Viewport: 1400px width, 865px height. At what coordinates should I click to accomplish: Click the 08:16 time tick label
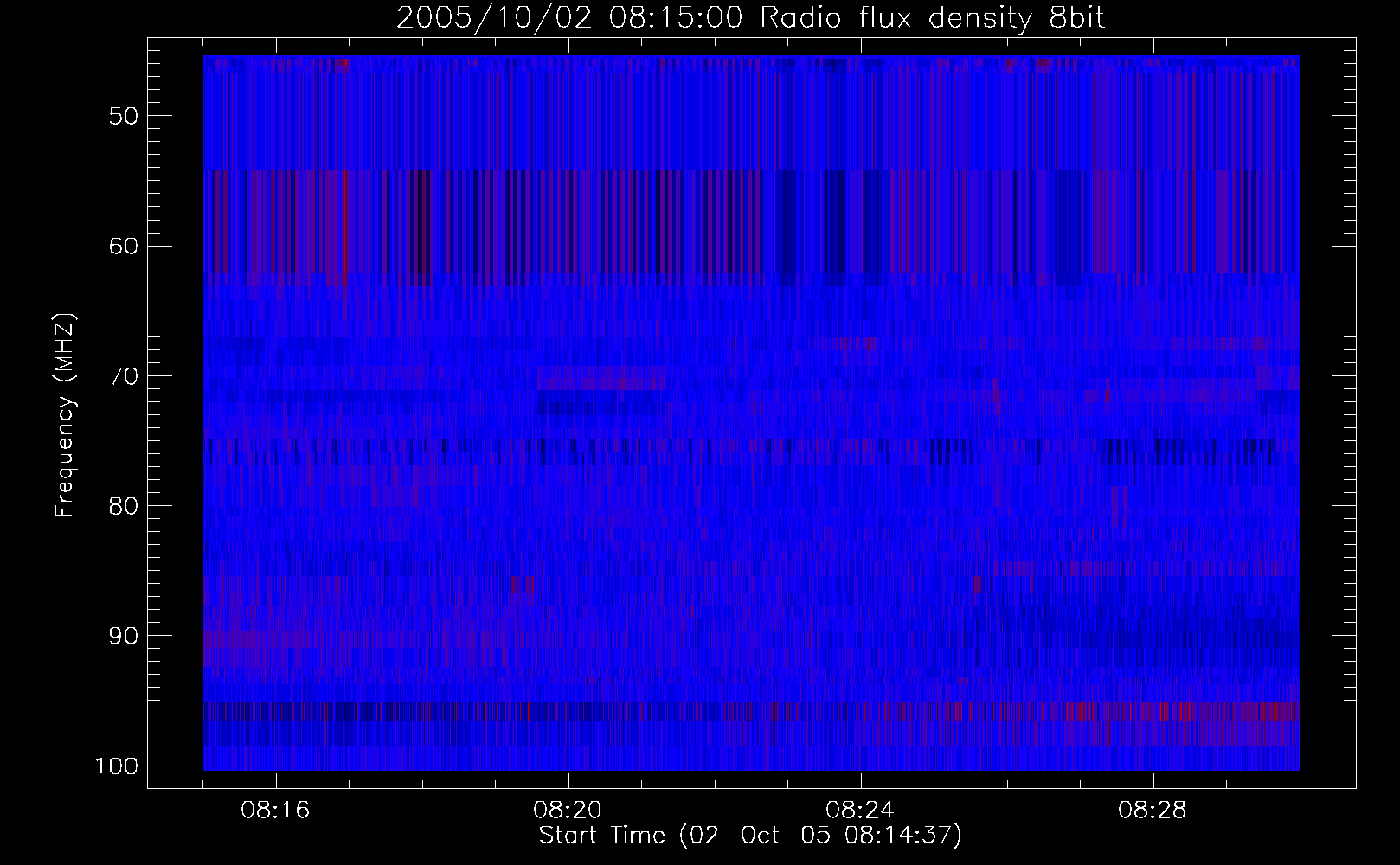coord(276,811)
